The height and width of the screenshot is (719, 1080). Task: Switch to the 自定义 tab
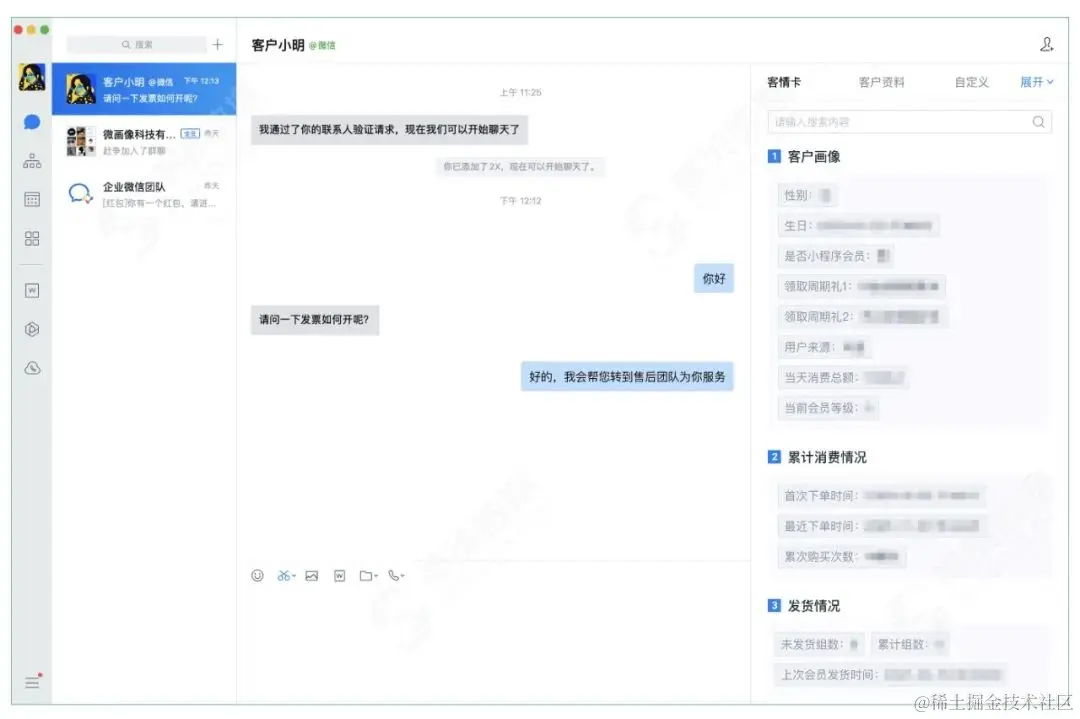[x=968, y=82]
